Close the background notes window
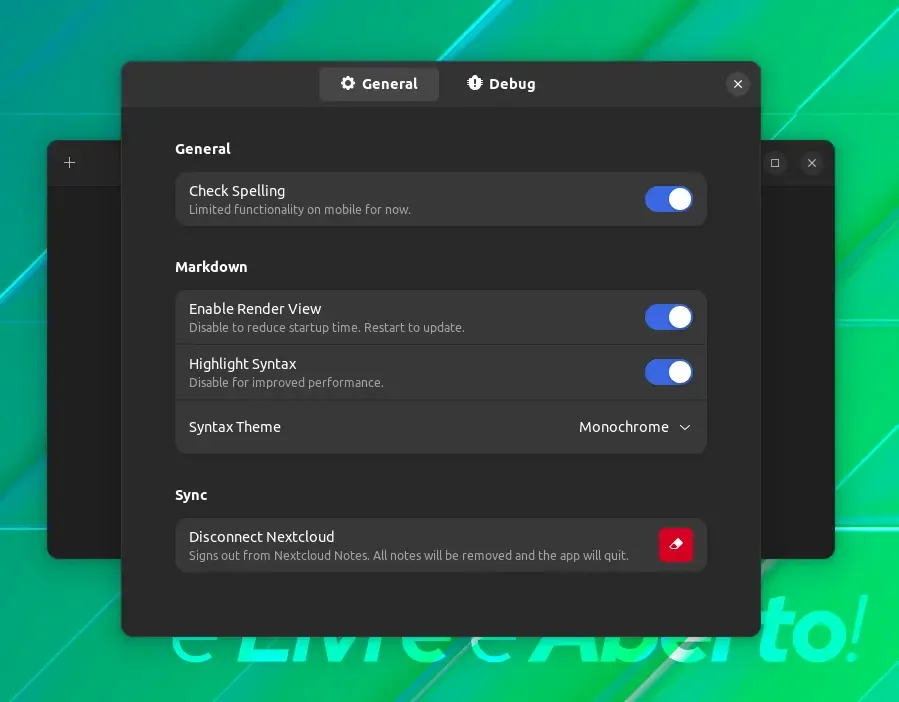899x702 pixels. (x=812, y=163)
